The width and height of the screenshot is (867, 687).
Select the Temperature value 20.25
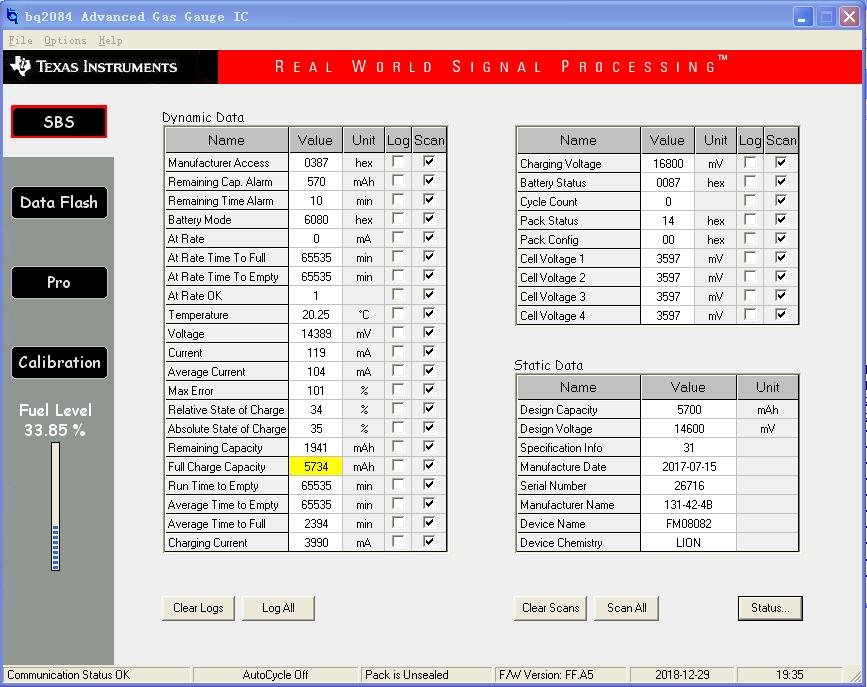click(316, 315)
